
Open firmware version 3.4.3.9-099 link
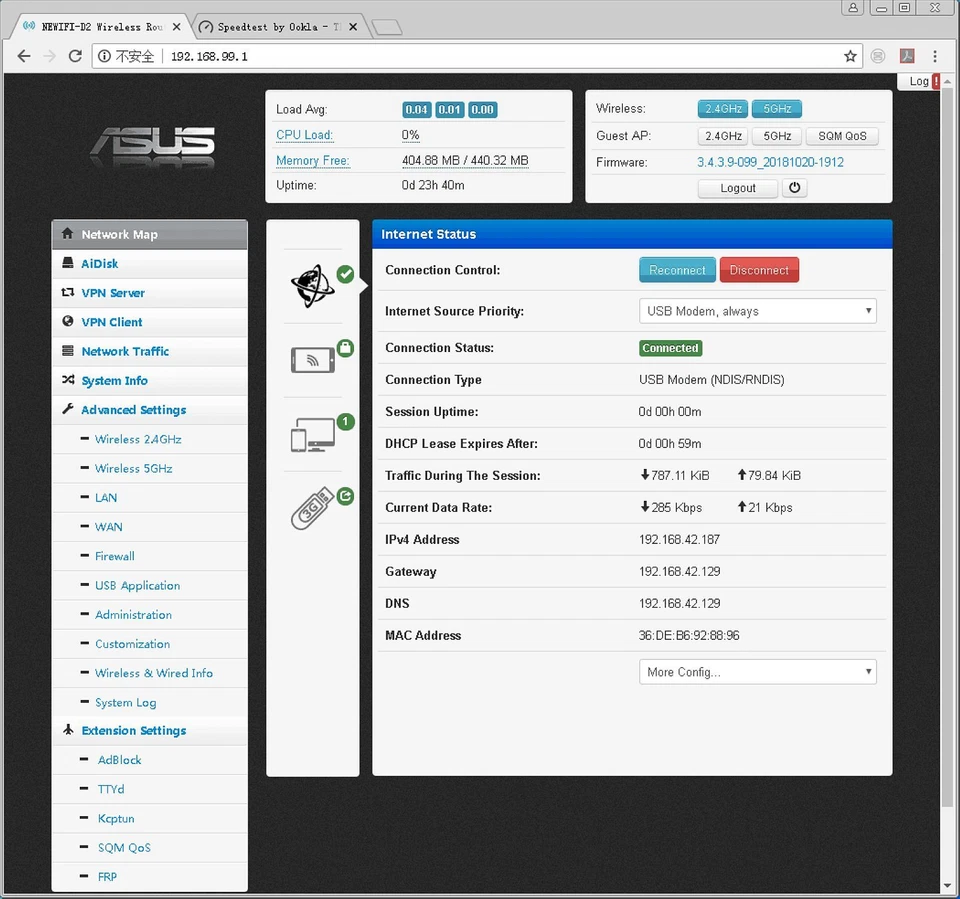pyautogui.click(x=770, y=162)
